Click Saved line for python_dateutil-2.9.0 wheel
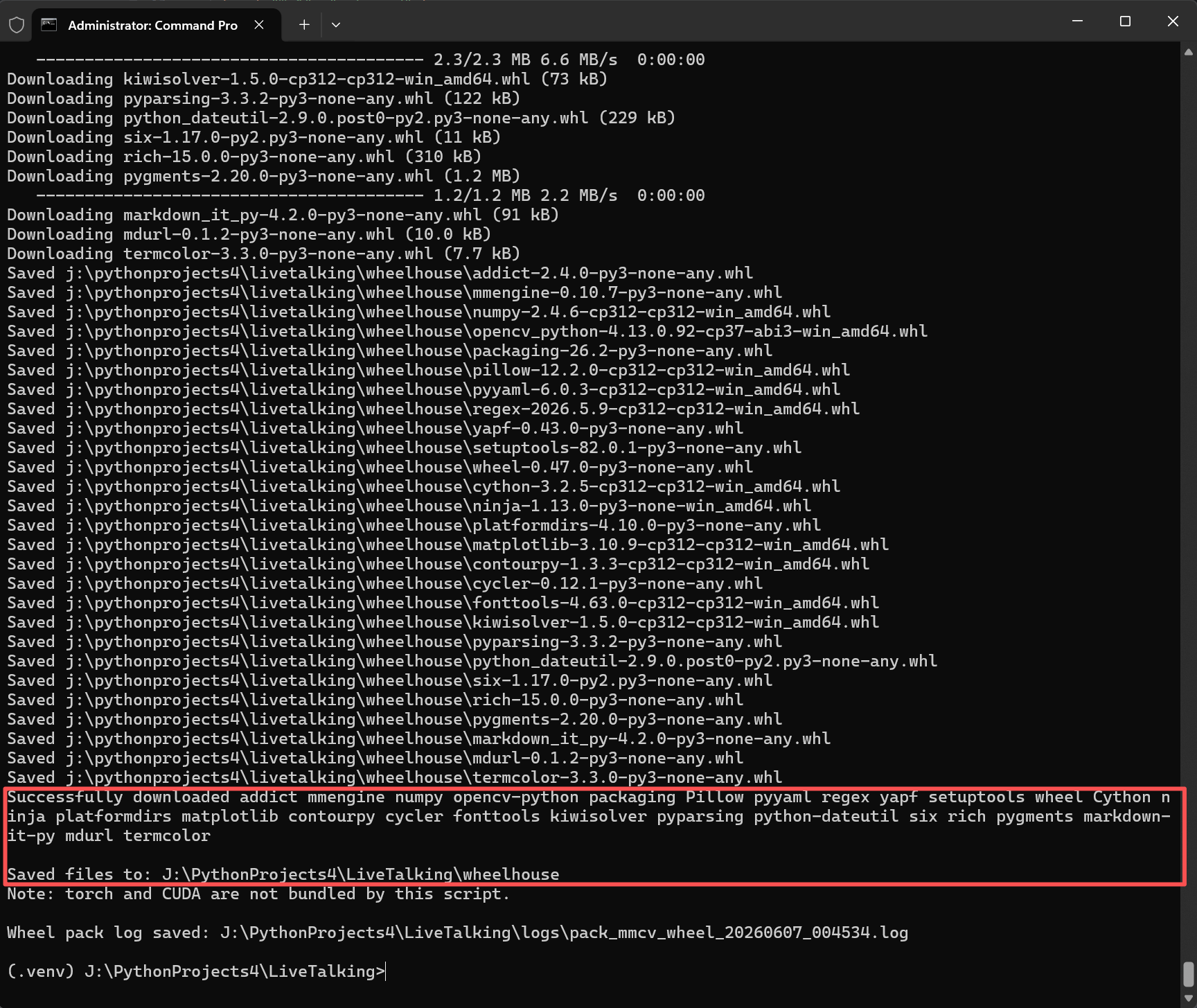Viewport: 1197px width, 1008px height. (472, 661)
